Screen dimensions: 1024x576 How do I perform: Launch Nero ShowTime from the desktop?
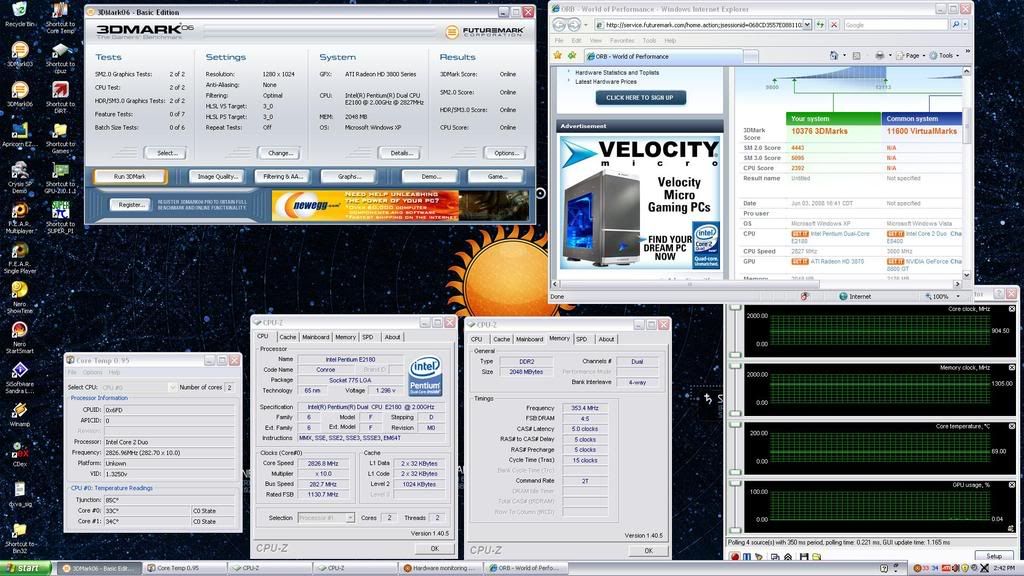tap(20, 297)
